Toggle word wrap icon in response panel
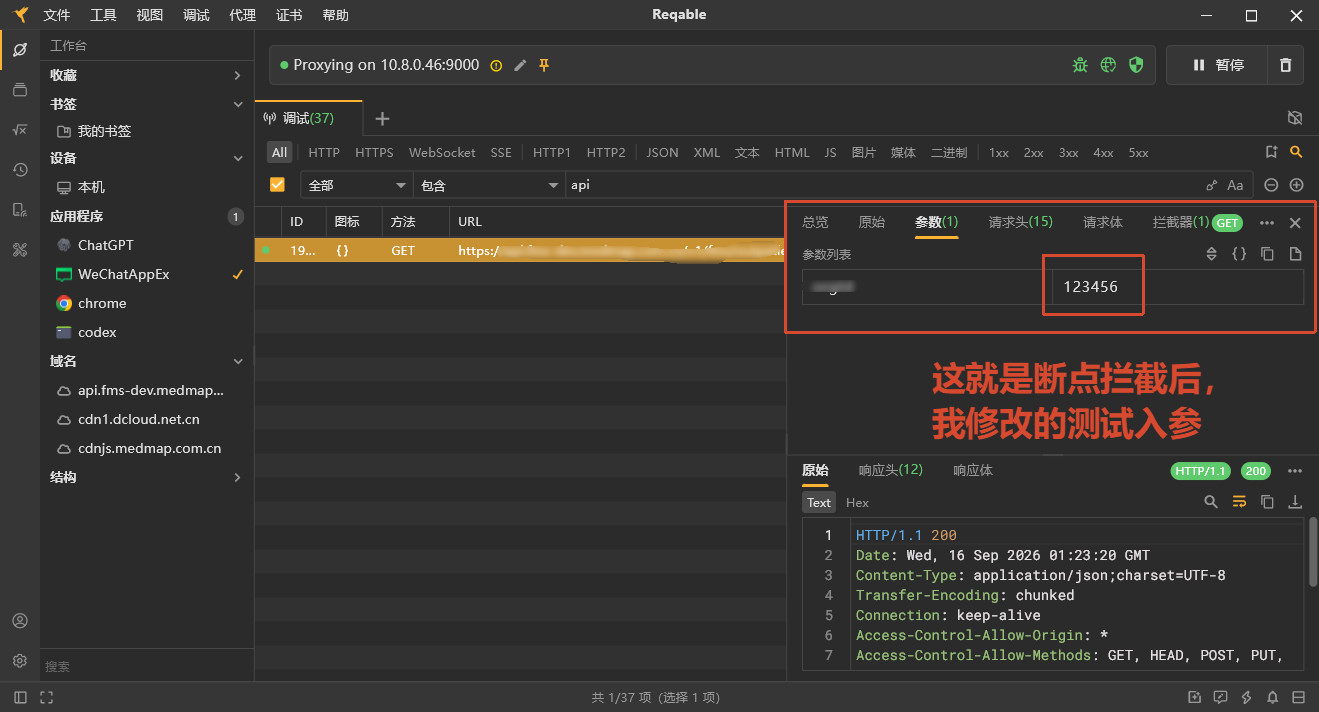 click(1239, 502)
